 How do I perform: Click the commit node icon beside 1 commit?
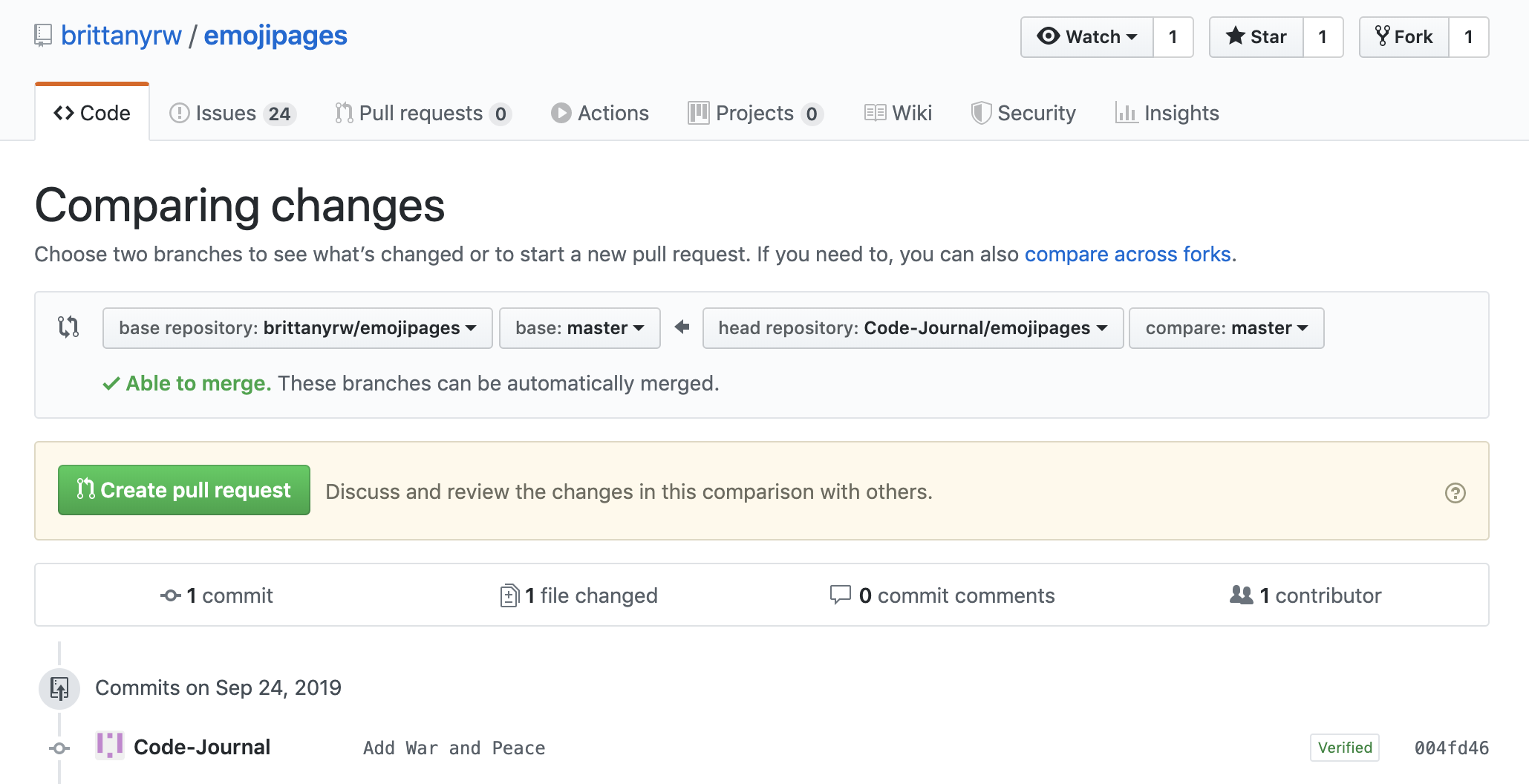coord(171,595)
